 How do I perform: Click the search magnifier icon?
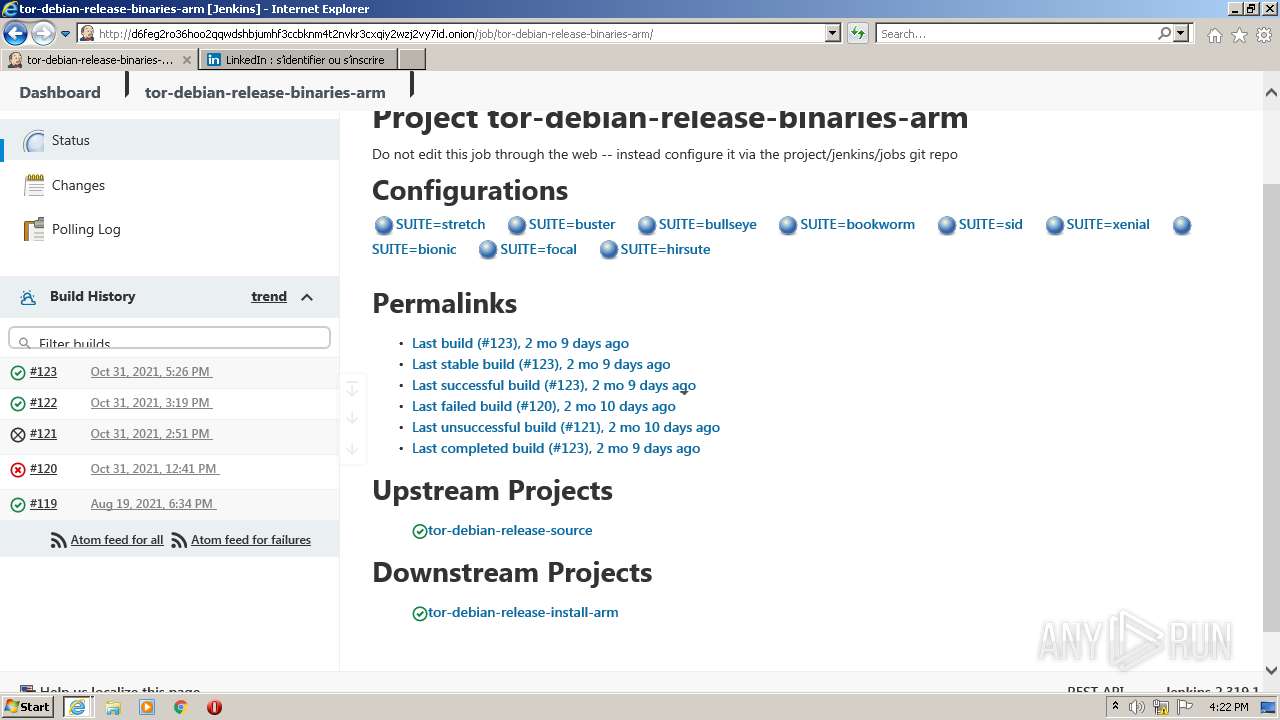click(x=1164, y=33)
